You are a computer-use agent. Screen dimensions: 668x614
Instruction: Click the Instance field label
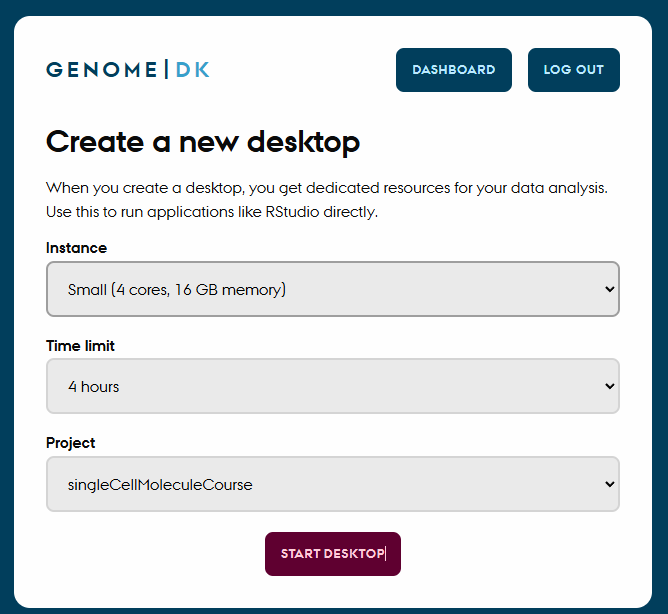[76, 248]
